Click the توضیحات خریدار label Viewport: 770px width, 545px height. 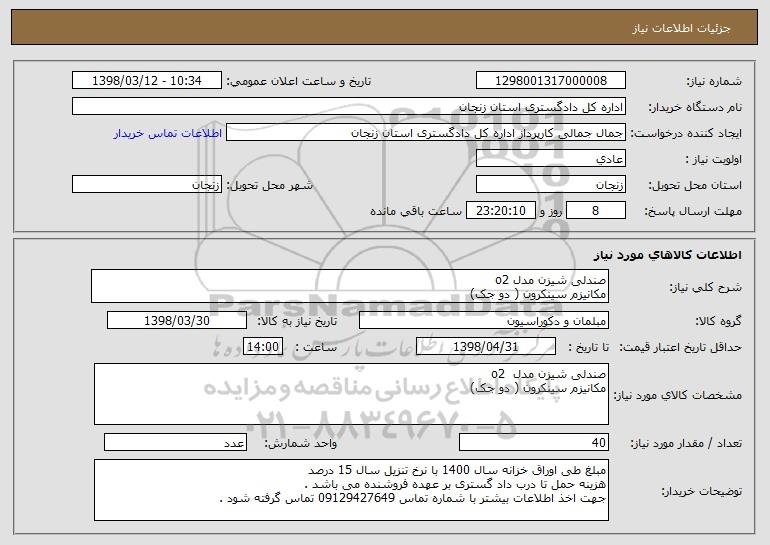coord(701,491)
